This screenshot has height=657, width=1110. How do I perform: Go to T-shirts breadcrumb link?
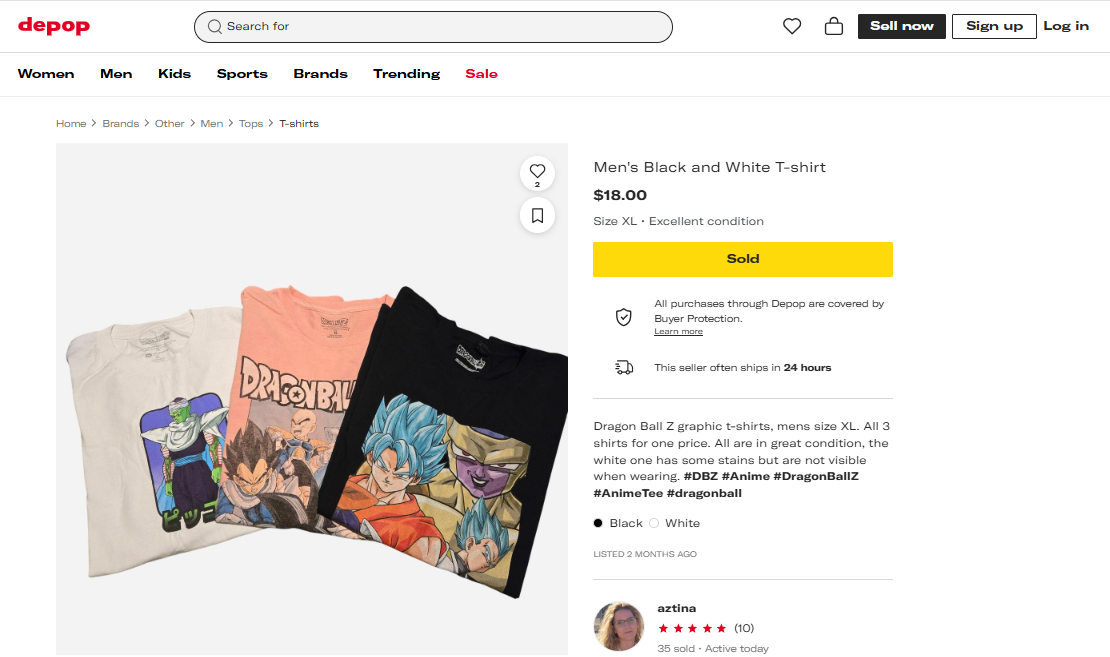pos(299,124)
